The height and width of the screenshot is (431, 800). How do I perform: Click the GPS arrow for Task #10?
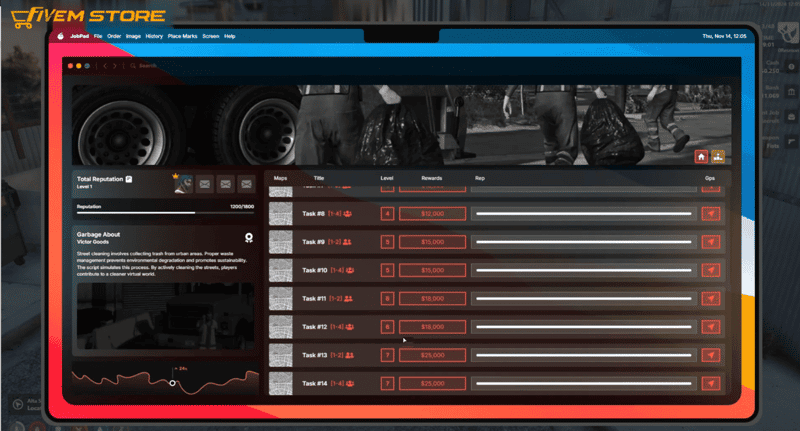[x=711, y=270]
